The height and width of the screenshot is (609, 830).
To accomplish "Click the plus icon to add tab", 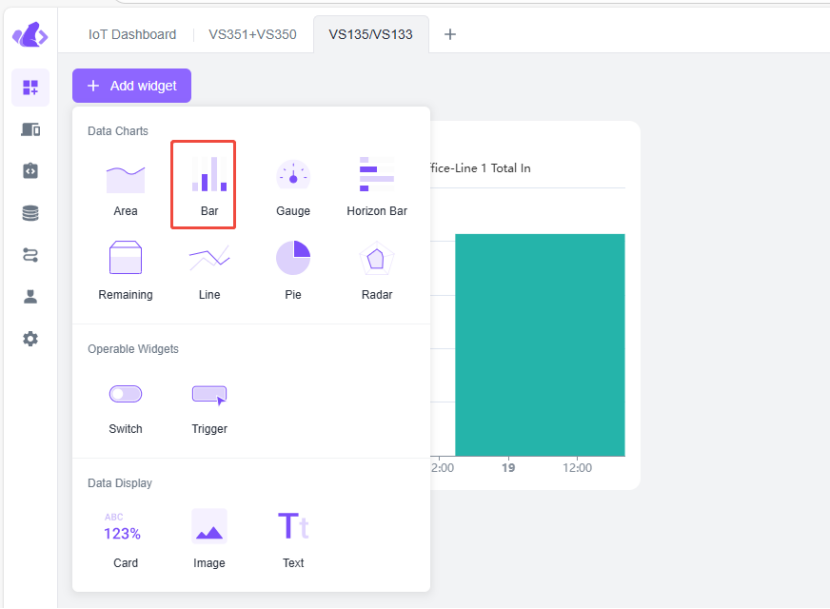I will coord(450,34).
